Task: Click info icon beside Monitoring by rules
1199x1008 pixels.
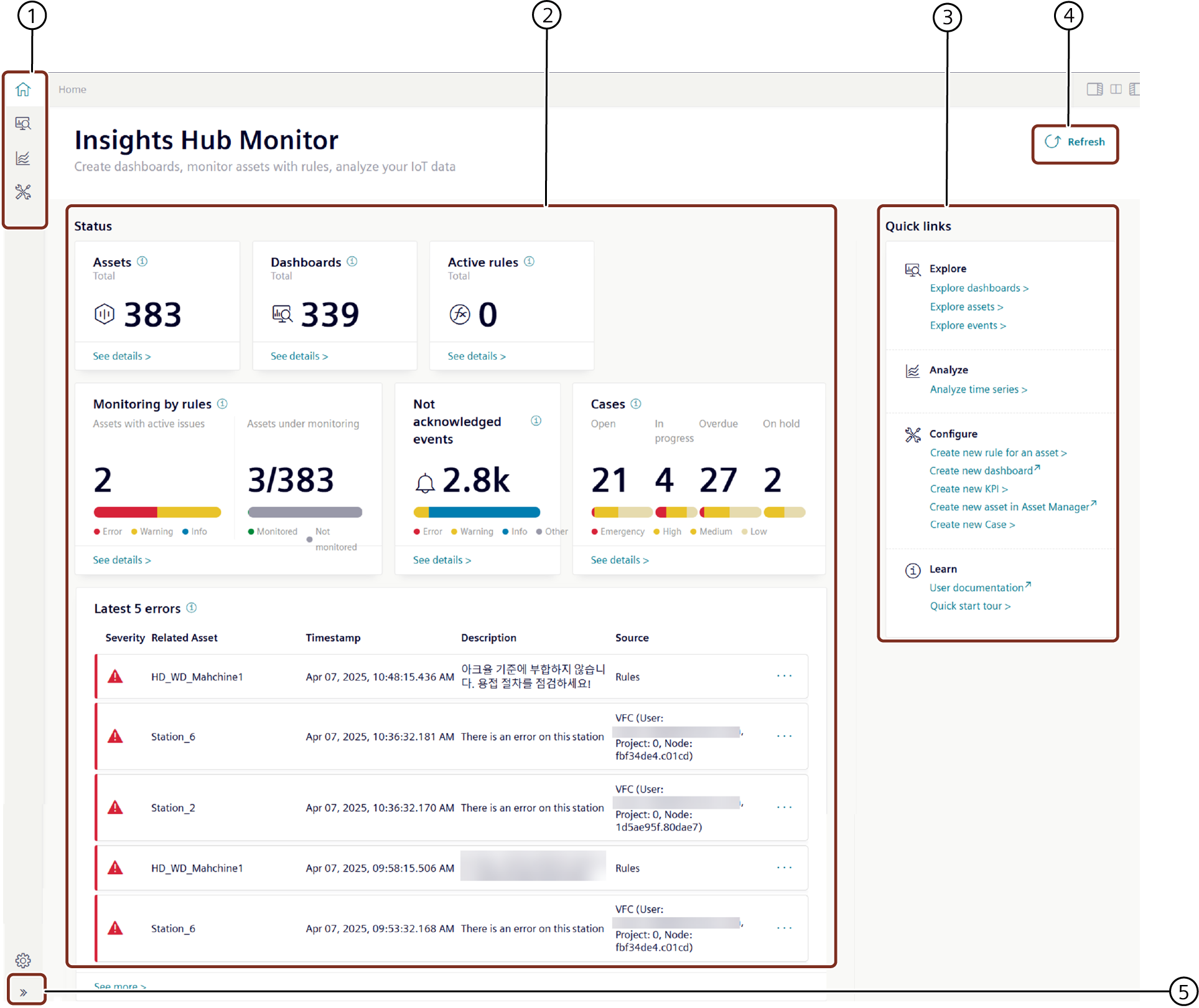Action: [223, 404]
